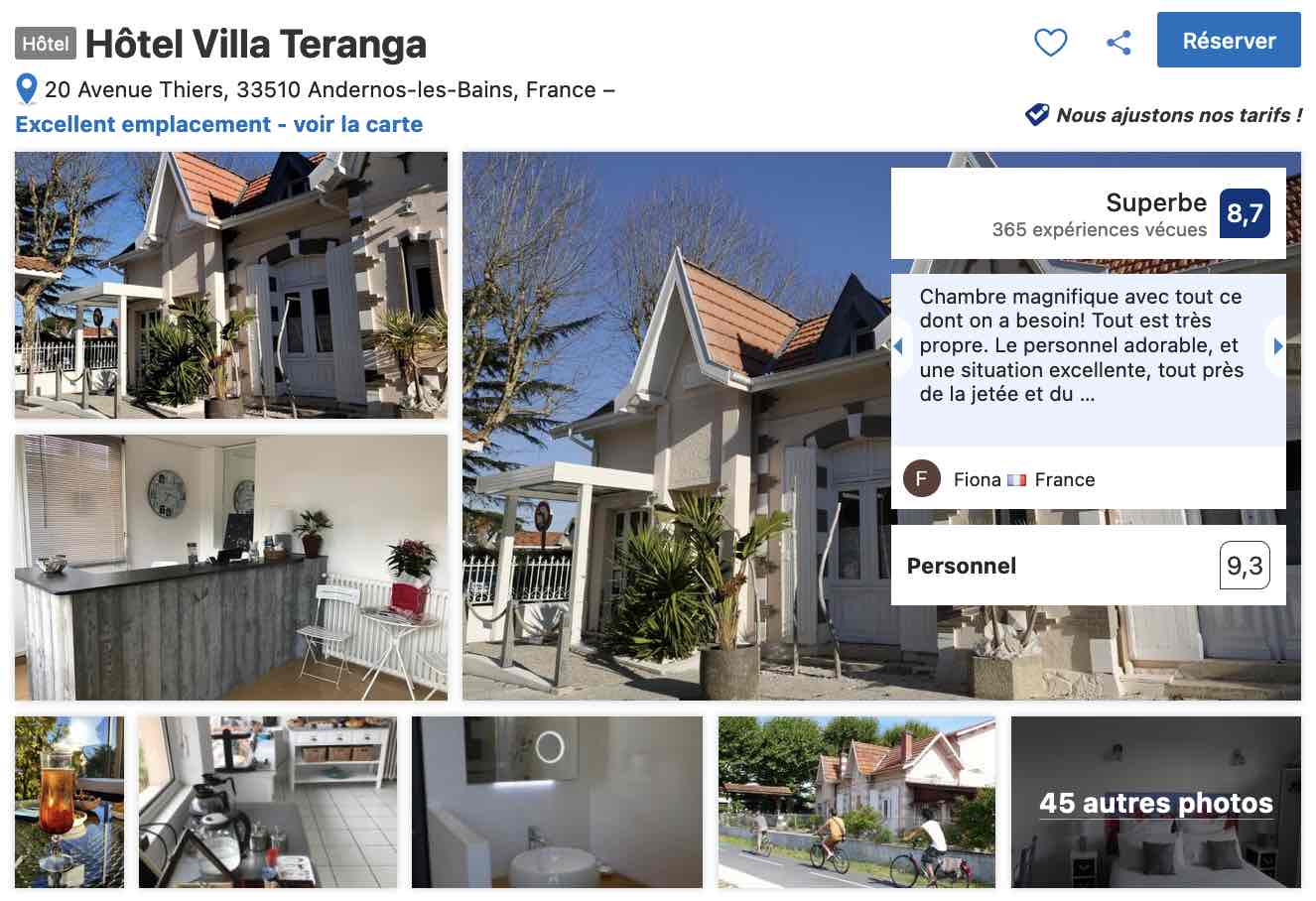
Task: Open top-left villa exterior photo
Action: [x=231, y=286]
